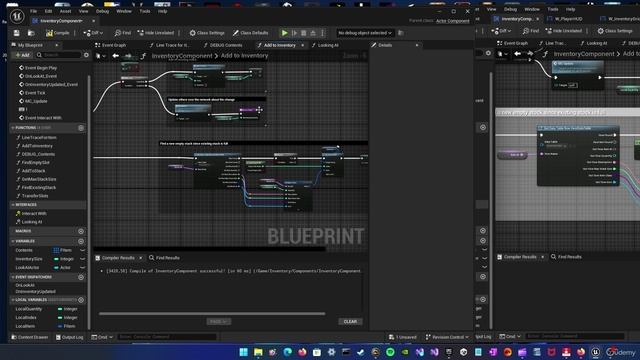
Task: Toggle Hide Unrelated in the left window
Action: pyautogui.click(x=156, y=33)
